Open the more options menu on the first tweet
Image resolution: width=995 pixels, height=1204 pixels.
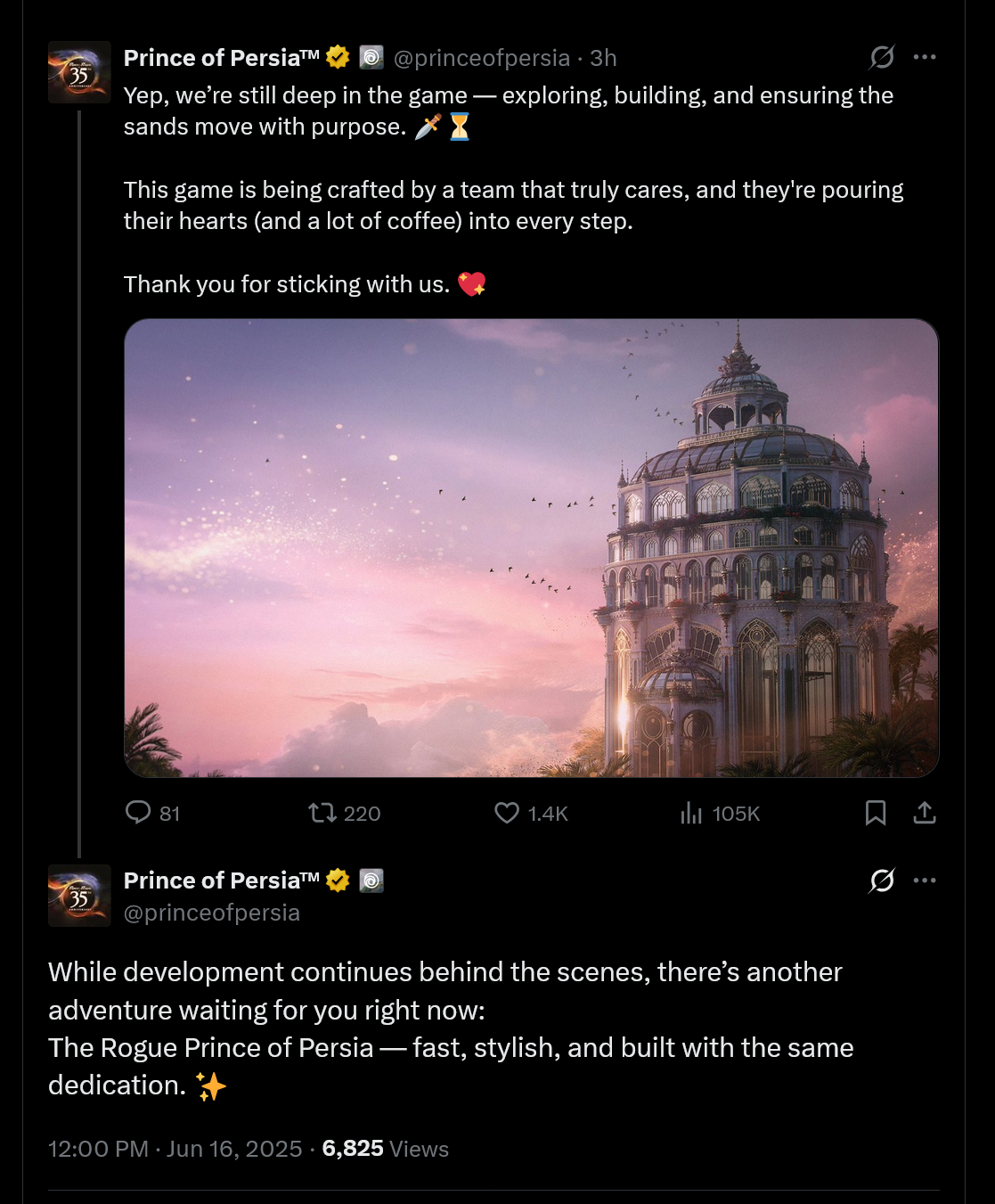[x=926, y=57]
